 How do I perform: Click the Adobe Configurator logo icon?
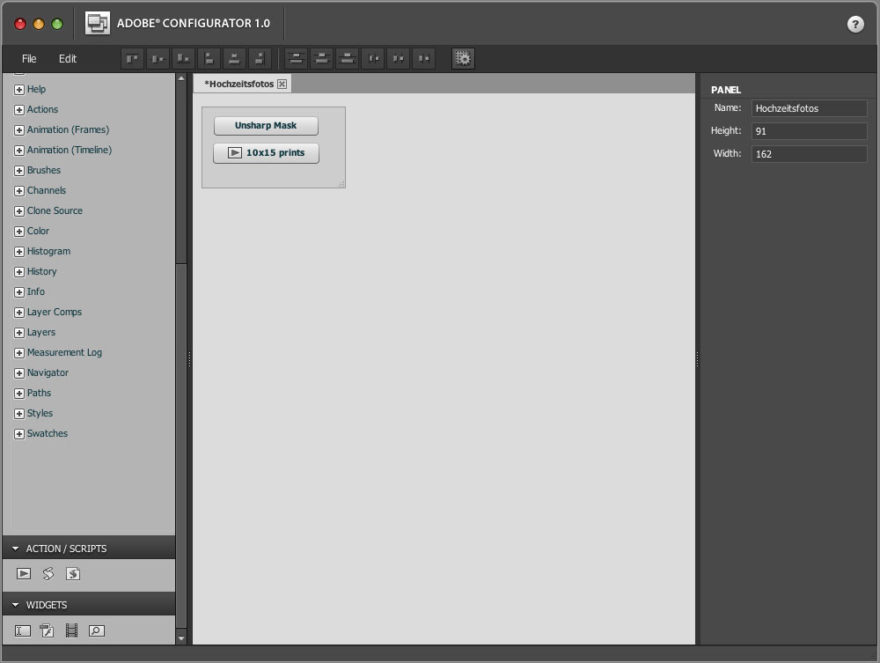[97, 23]
